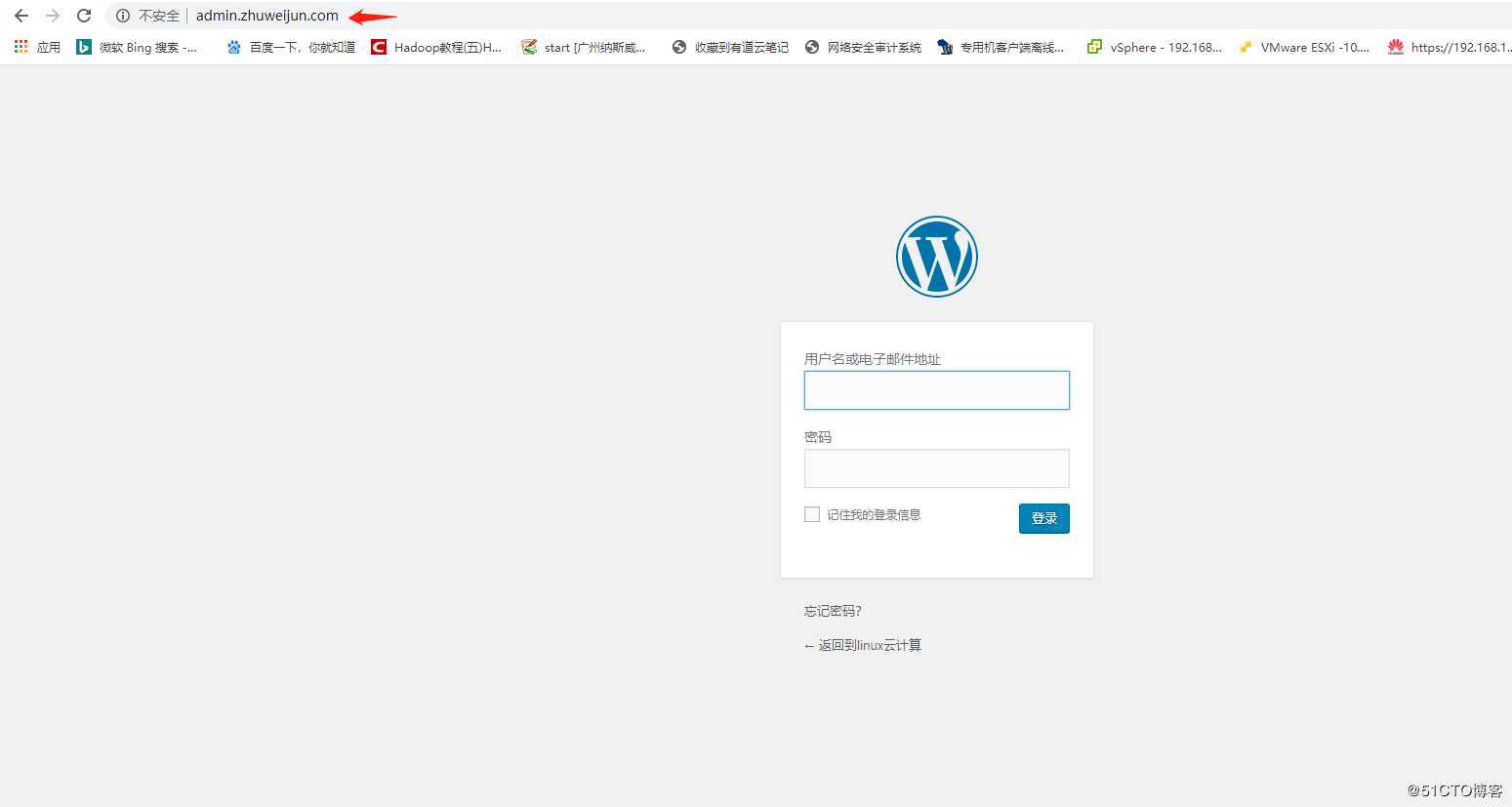Click the vSphere green icon bookmark
This screenshot has width=1512, height=807.
click(x=1095, y=47)
